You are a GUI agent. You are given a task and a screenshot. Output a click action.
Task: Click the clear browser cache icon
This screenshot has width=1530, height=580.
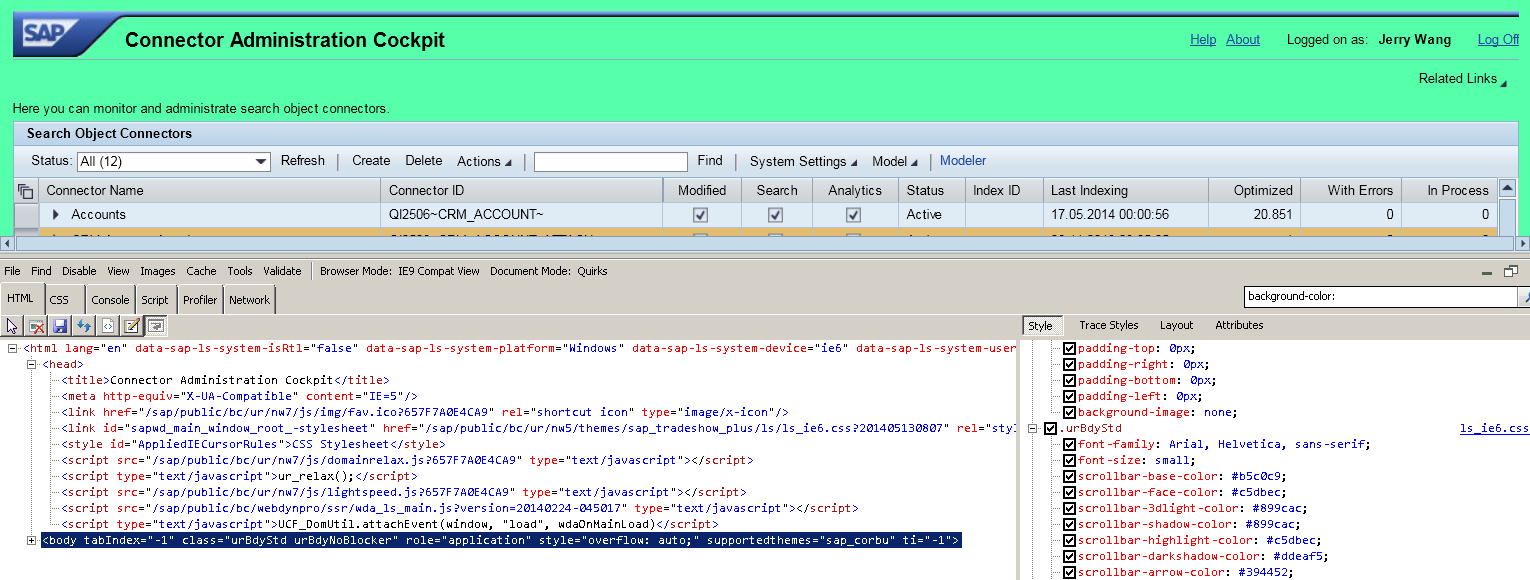[36, 326]
